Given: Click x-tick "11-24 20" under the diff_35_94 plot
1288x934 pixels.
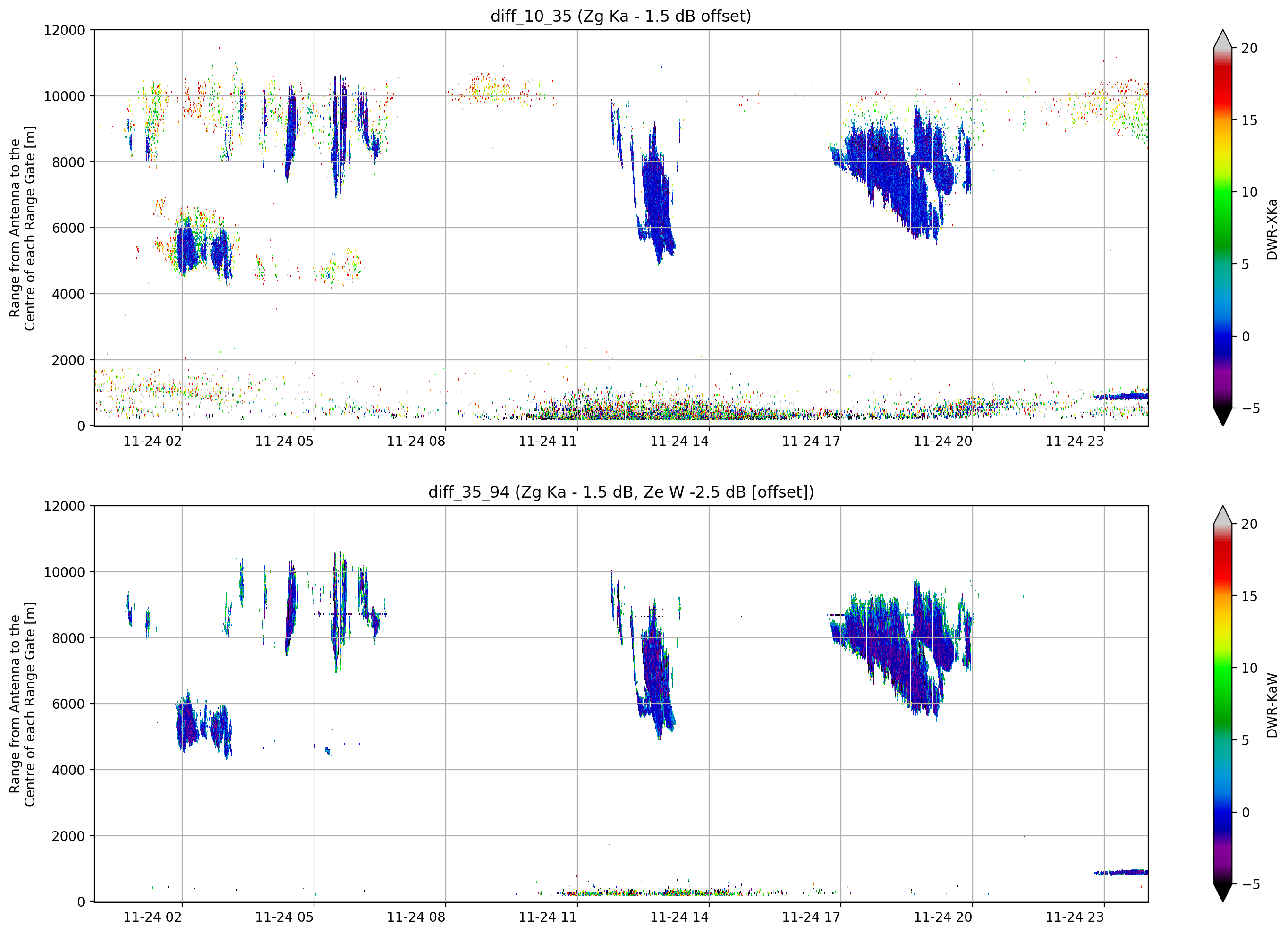Looking at the screenshot, I should click(943, 917).
